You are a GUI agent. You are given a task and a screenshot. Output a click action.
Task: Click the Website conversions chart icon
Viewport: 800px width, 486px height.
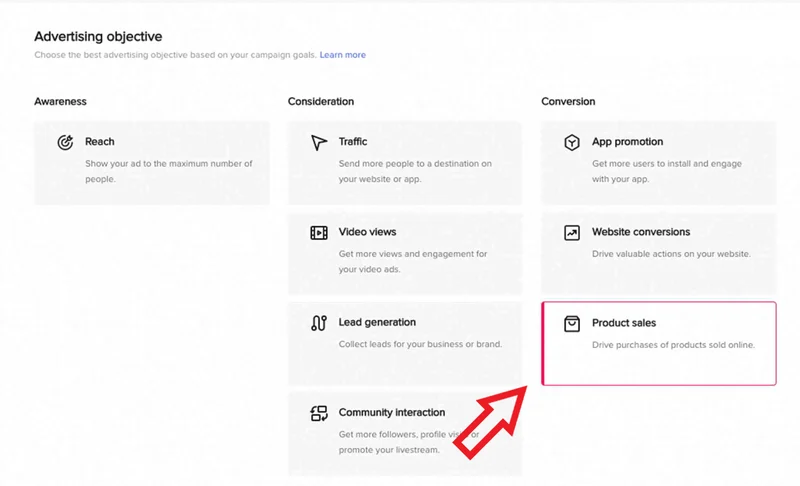[x=572, y=233]
